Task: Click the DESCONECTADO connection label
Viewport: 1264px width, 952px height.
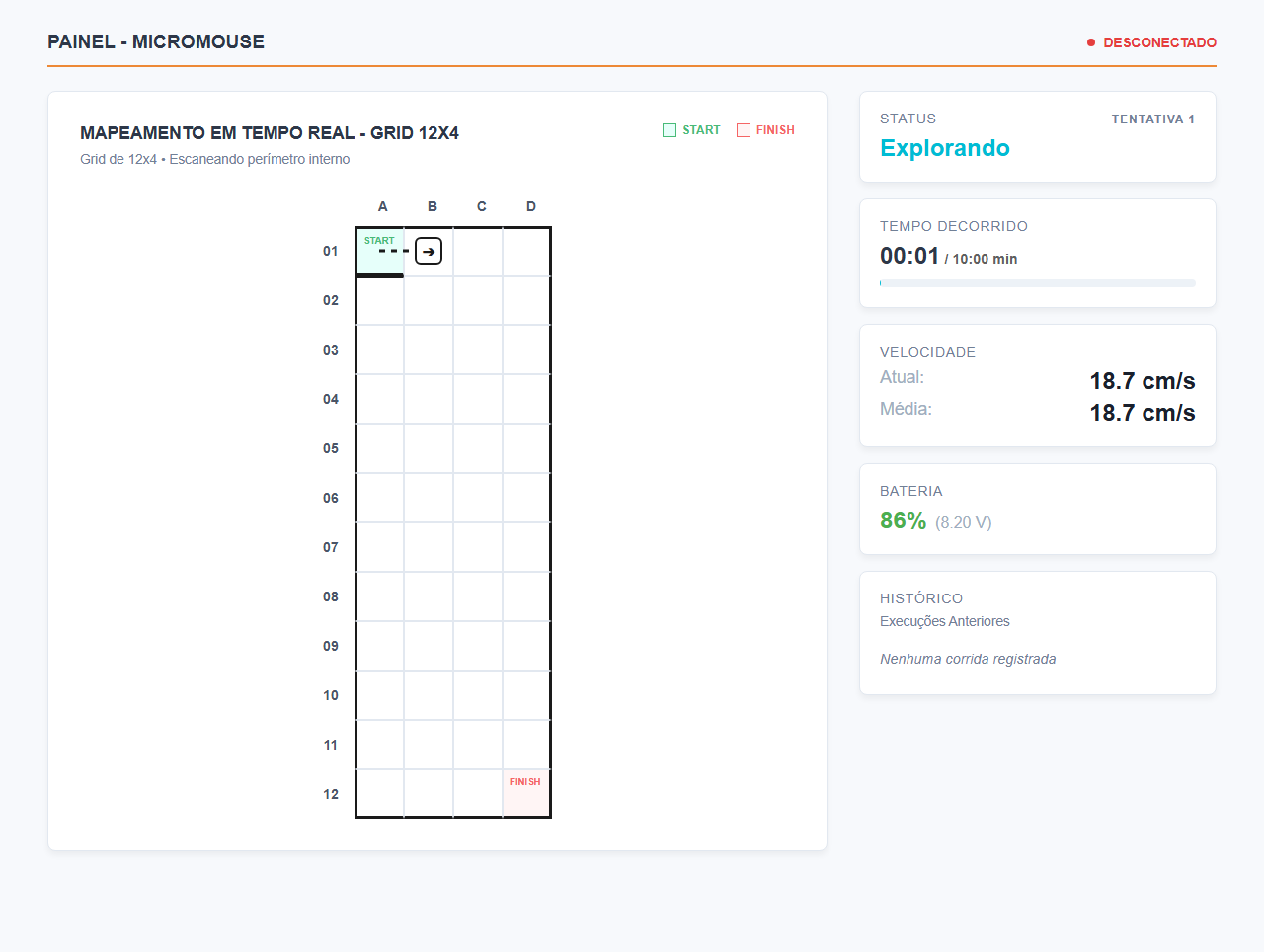Action: click(1159, 42)
